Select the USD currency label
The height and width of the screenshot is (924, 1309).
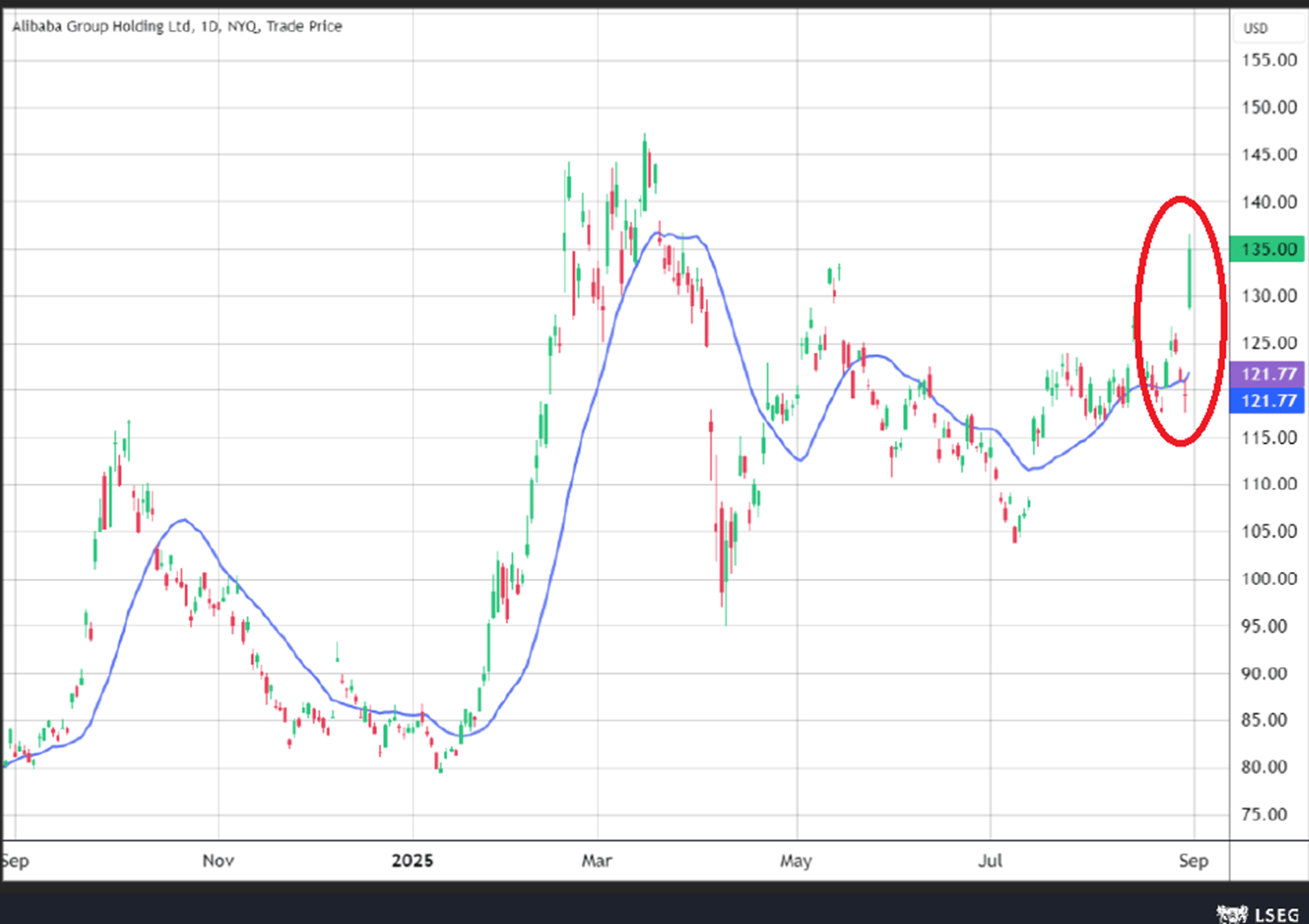[x=1255, y=28]
